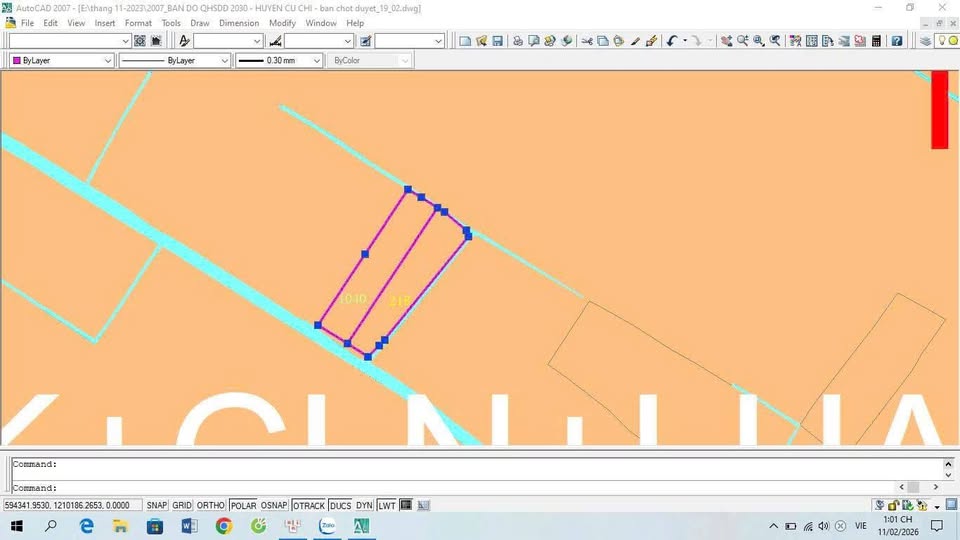Toggle SNAP mode in status bar
Image resolution: width=960 pixels, height=540 pixels.
157,506
